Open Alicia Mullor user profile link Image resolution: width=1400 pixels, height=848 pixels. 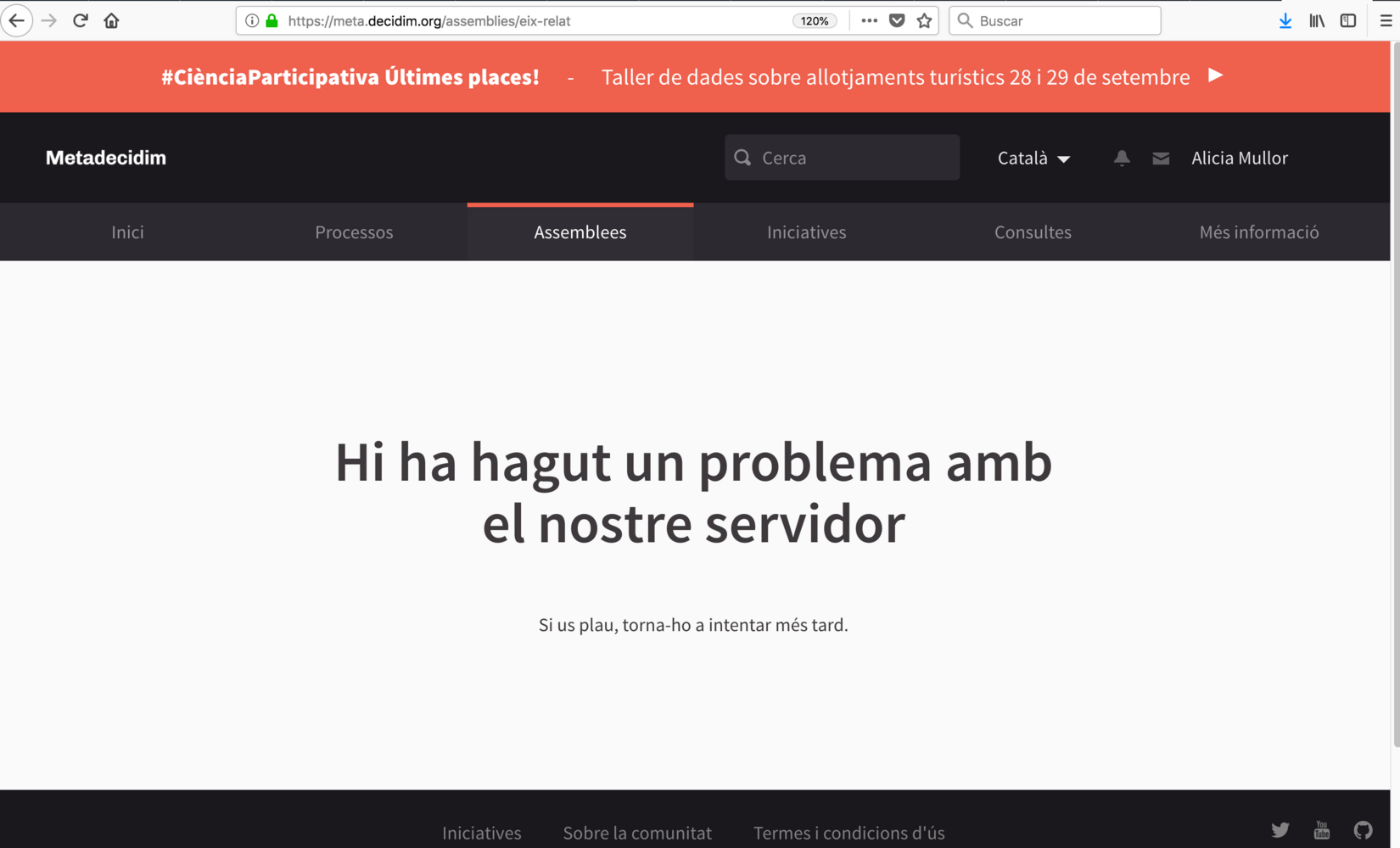(1239, 158)
